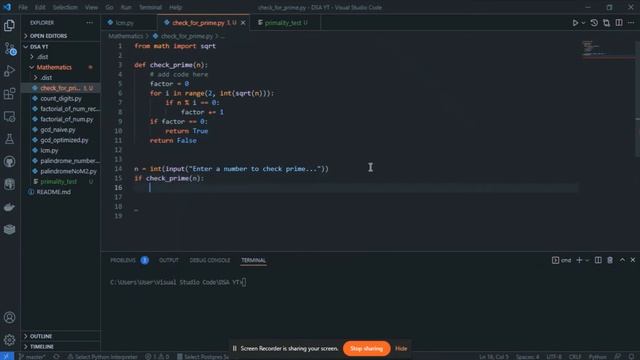This screenshot has width=640, height=360.
Task: Click Stop sharing button
Action: pyautogui.click(x=367, y=349)
